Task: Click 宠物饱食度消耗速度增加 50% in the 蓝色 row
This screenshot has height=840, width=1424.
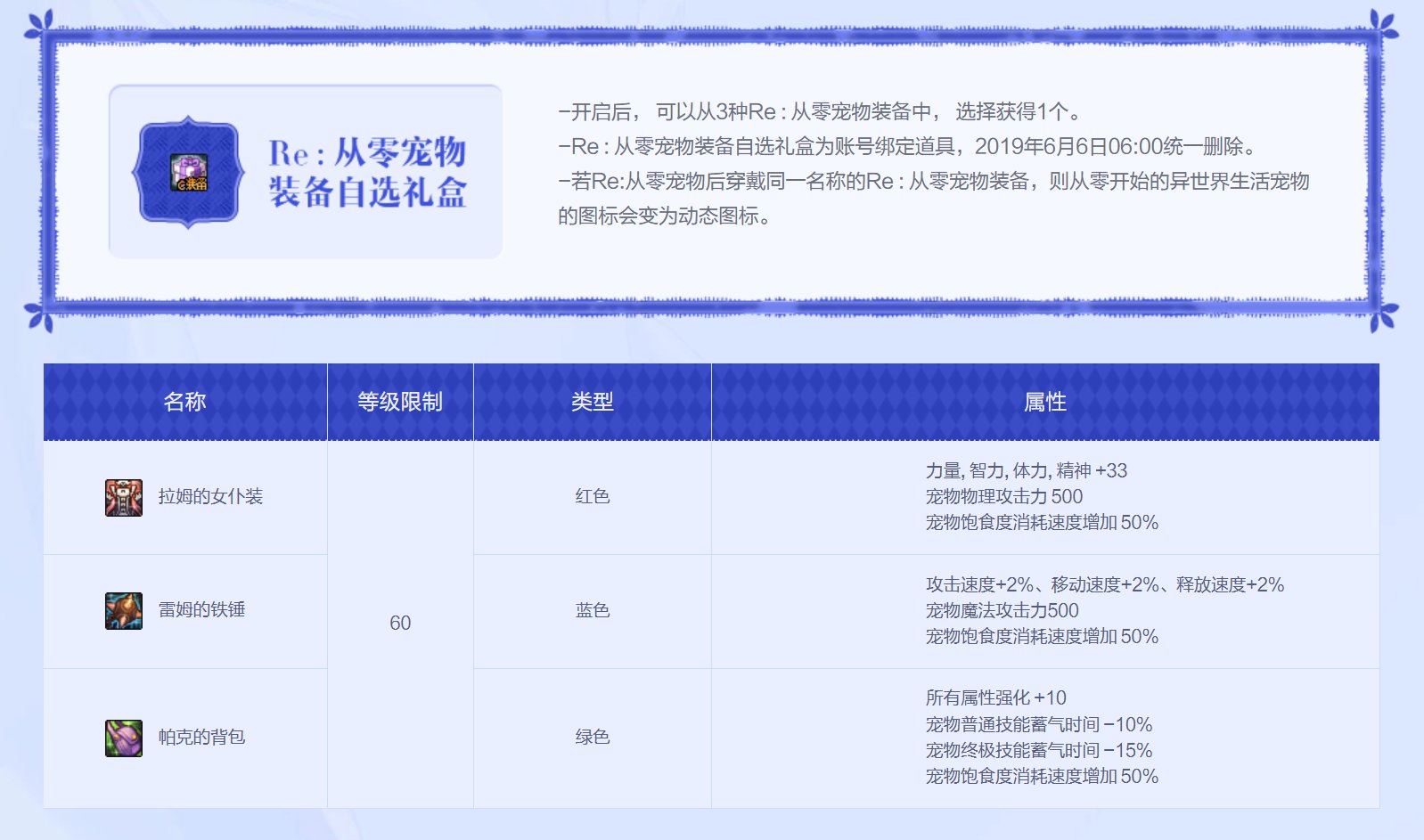Action: [1042, 636]
